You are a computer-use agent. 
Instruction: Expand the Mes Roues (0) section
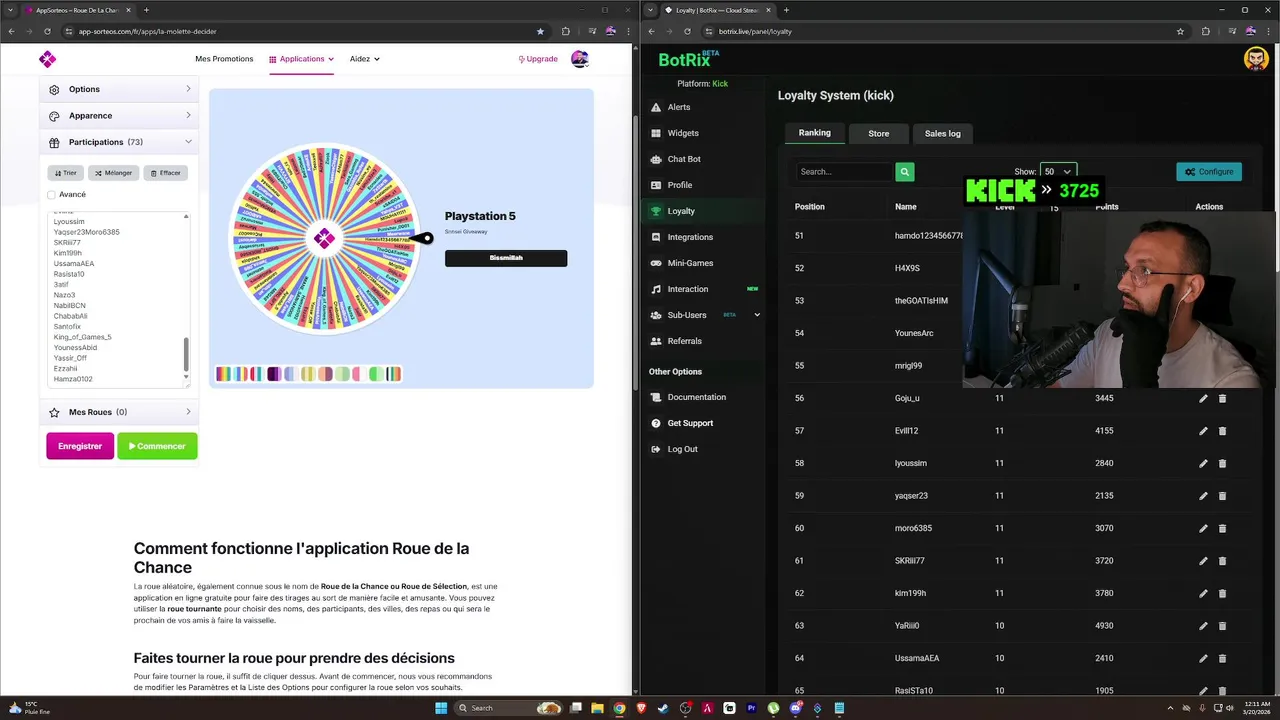pyautogui.click(x=119, y=412)
